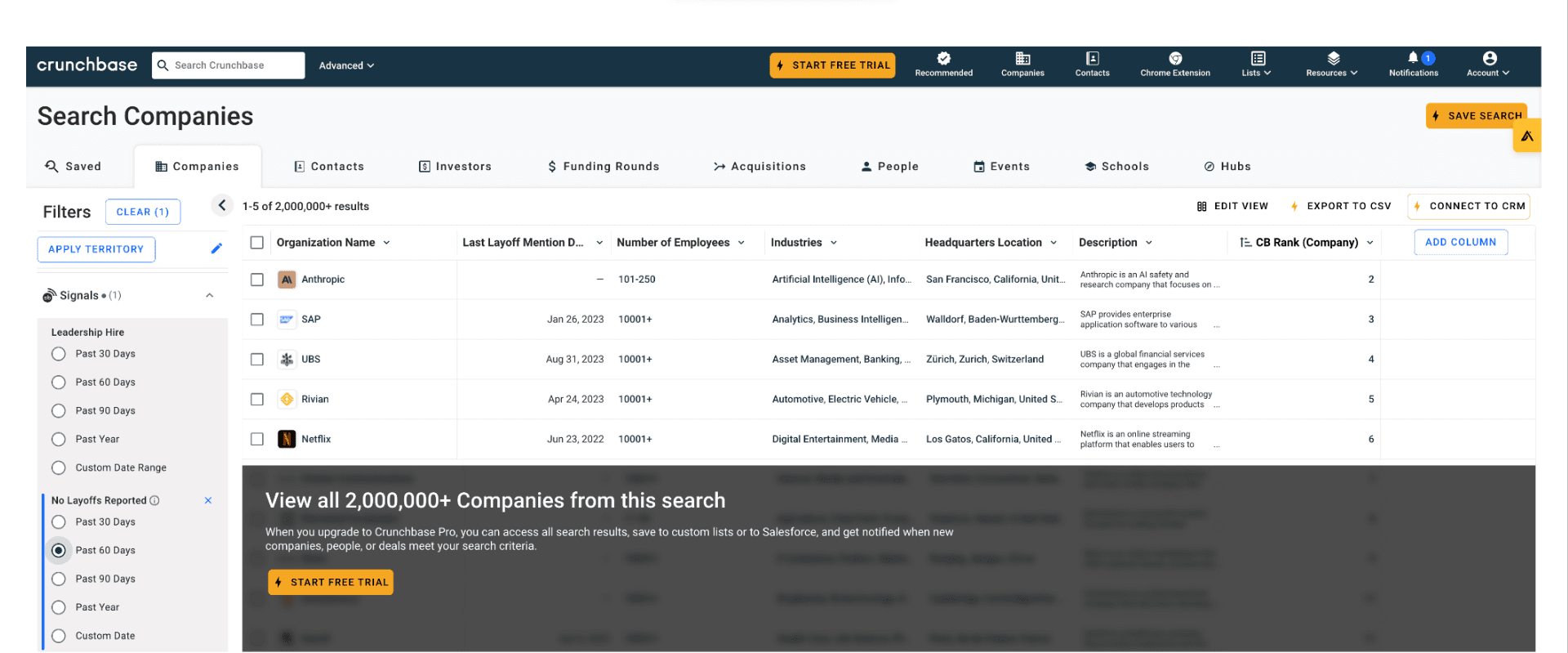The image size is (1568, 653).
Task: Click the SAP company logo
Action: point(287,320)
